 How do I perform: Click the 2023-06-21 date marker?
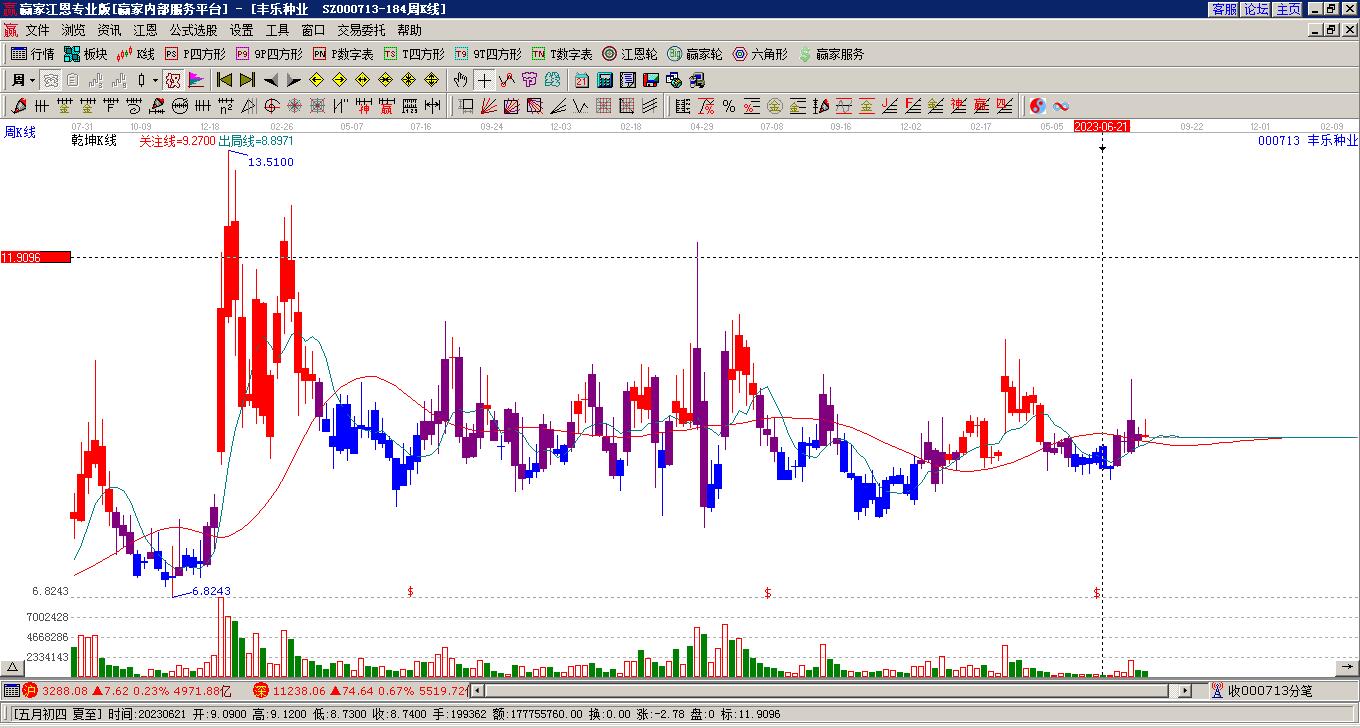tap(1102, 126)
